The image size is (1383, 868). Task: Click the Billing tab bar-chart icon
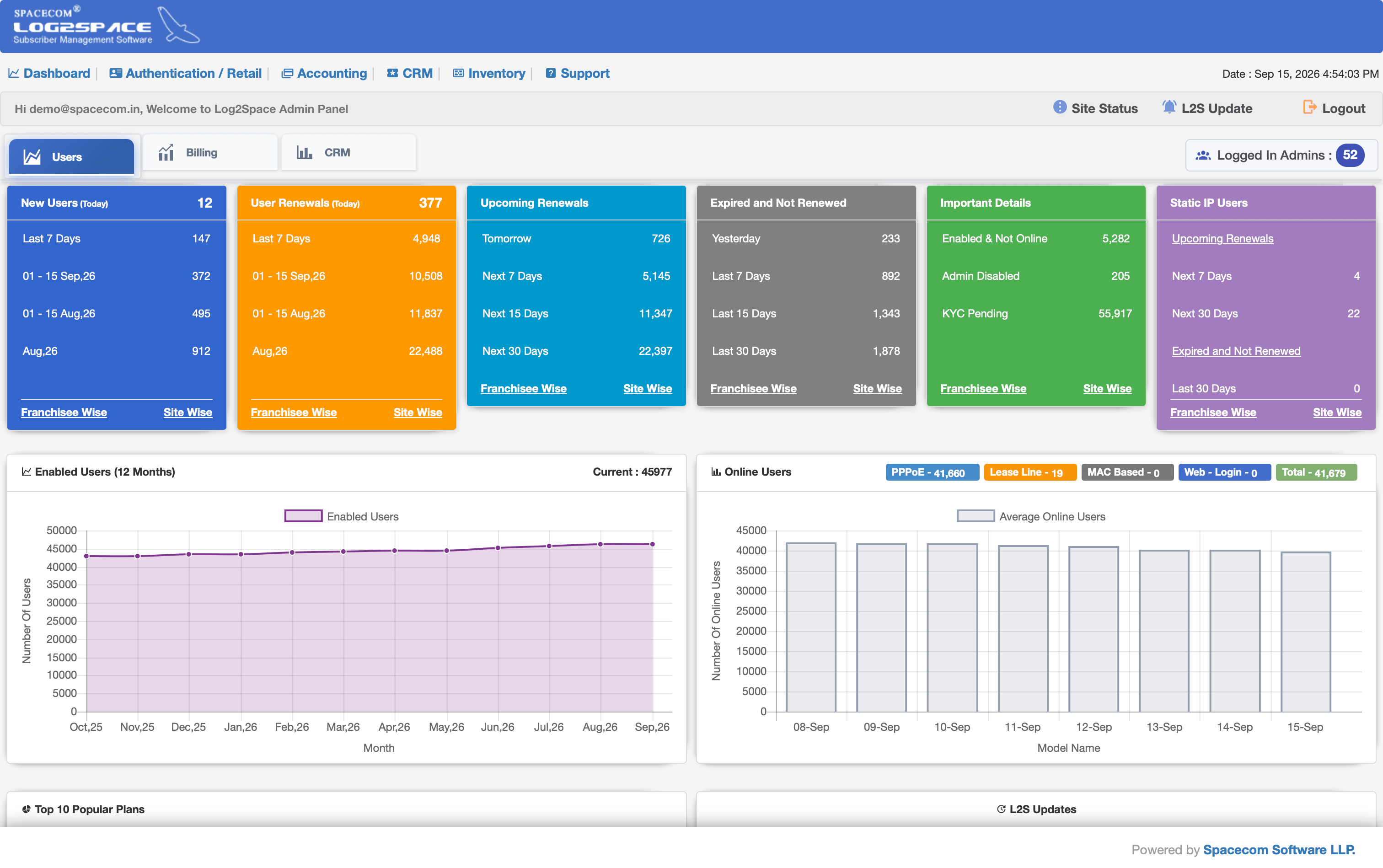(x=166, y=153)
